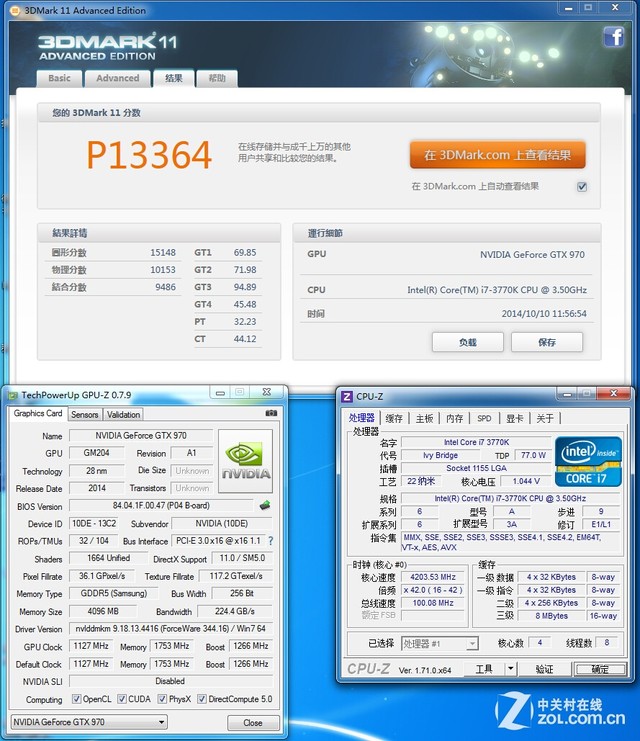The image size is (640, 741).
Task: Click the CPU-Z title bar Z icon
Action: coord(346,396)
